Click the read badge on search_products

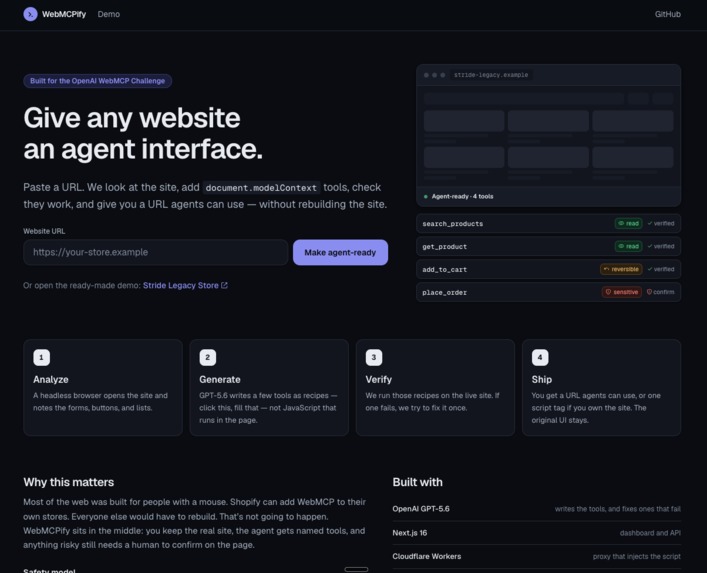pos(629,224)
